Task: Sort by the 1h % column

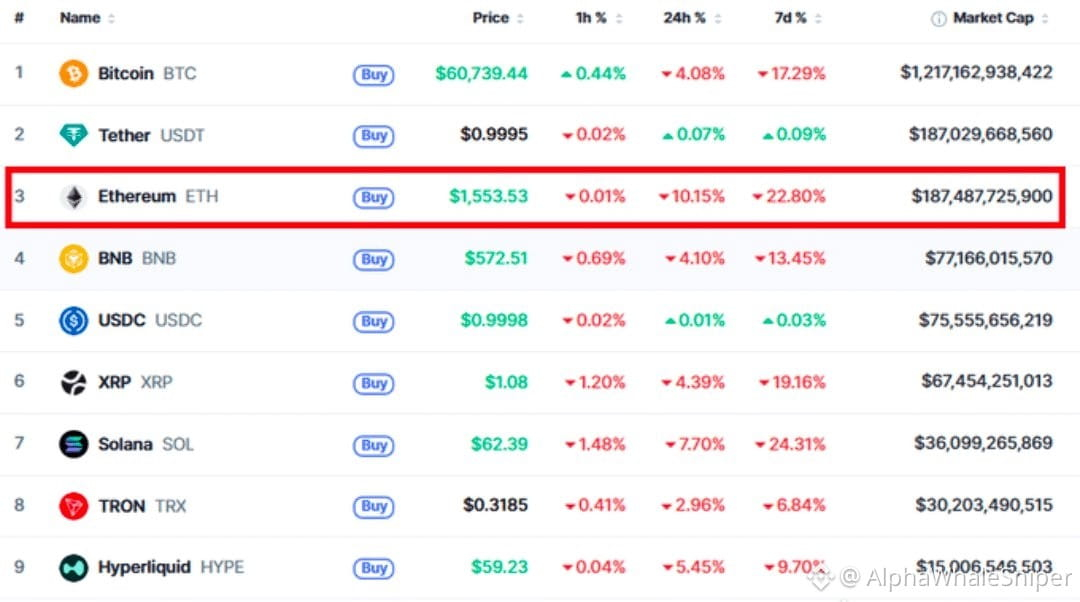Action: [x=599, y=18]
